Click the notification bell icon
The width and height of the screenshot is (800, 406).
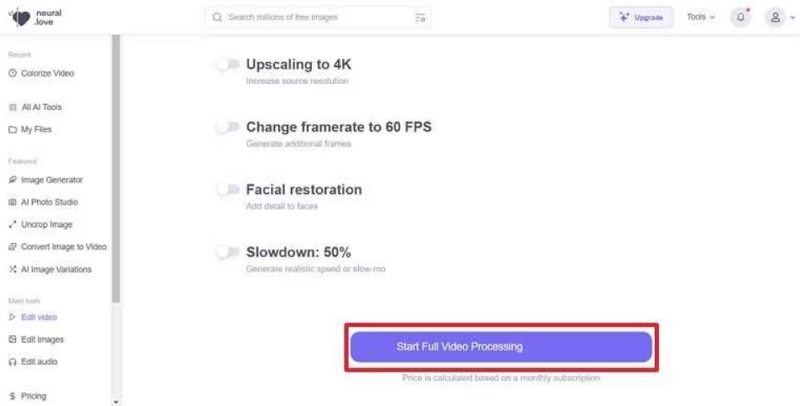coord(741,17)
